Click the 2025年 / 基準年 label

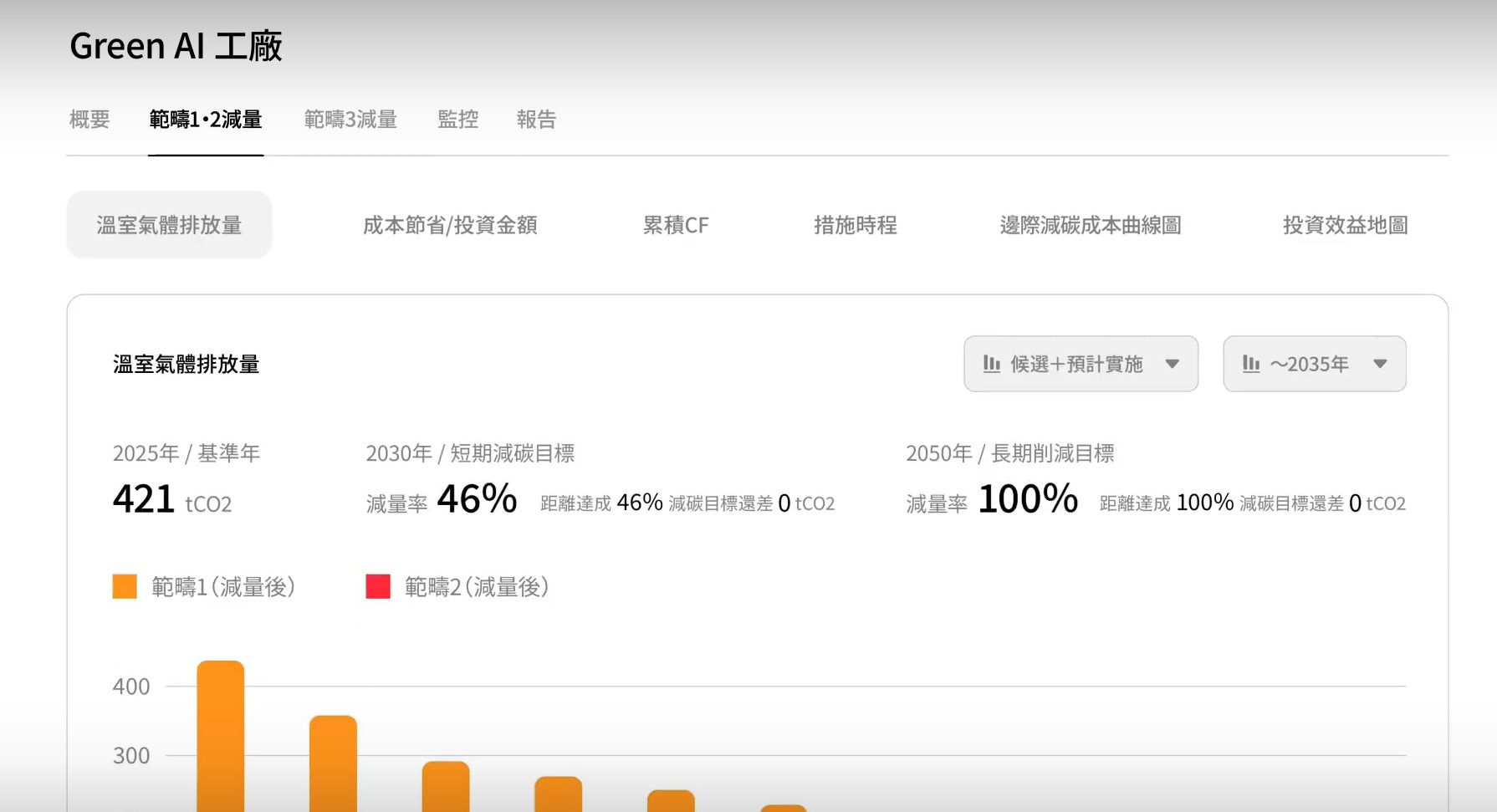[x=186, y=453]
